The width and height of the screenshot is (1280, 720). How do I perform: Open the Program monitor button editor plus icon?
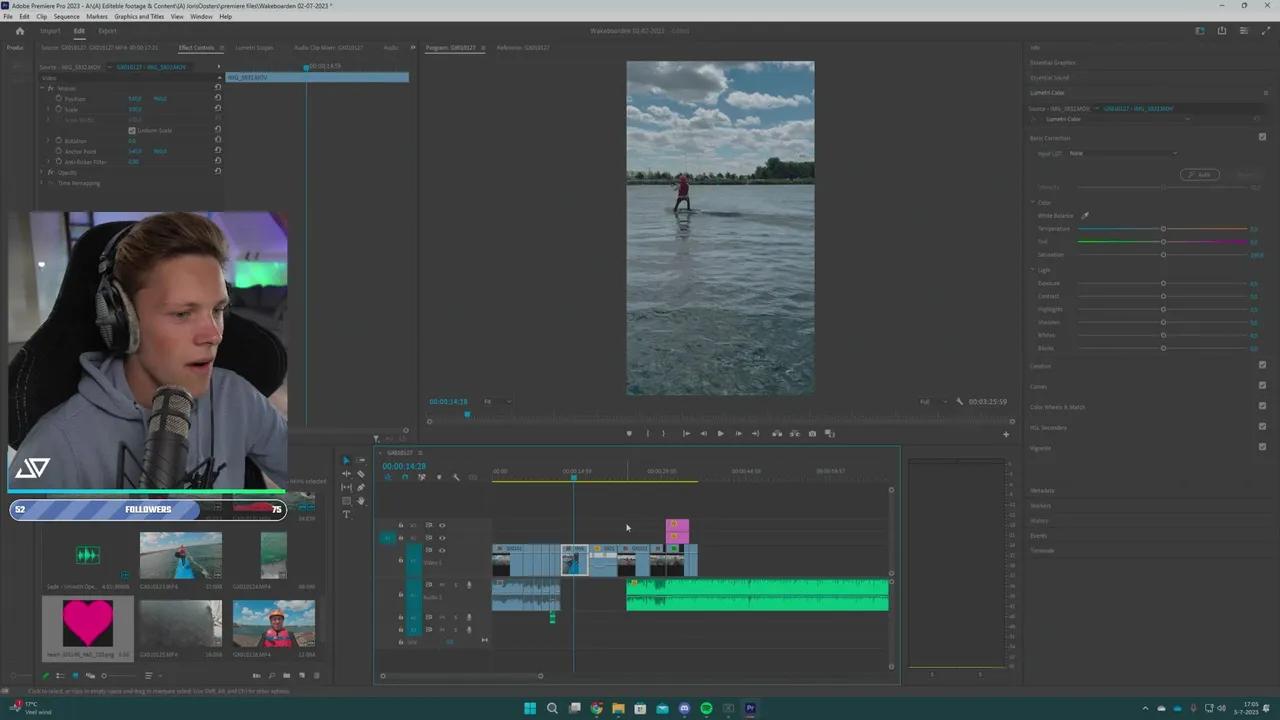click(x=1006, y=434)
